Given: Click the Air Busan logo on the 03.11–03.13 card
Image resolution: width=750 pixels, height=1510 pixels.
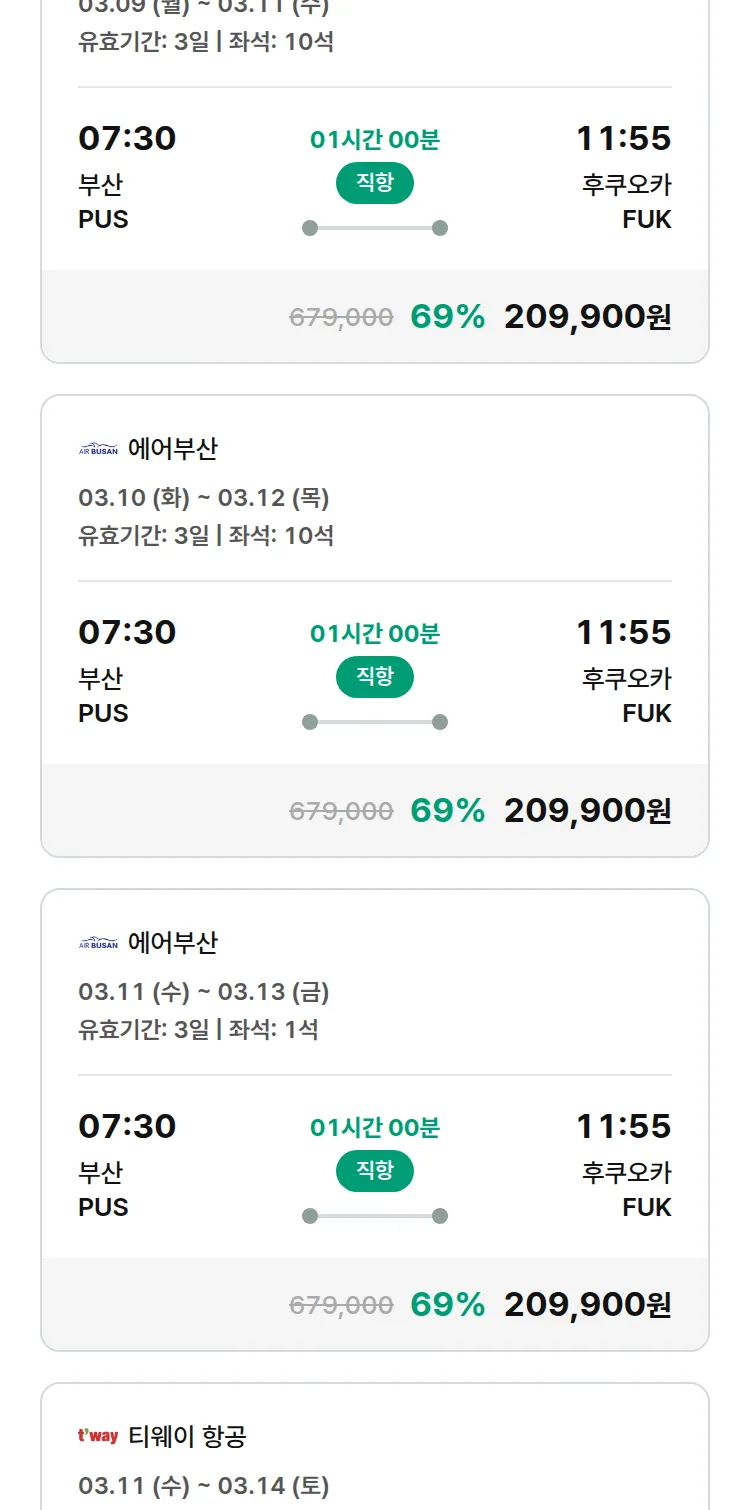Looking at the screenshot, I should 98,944.
